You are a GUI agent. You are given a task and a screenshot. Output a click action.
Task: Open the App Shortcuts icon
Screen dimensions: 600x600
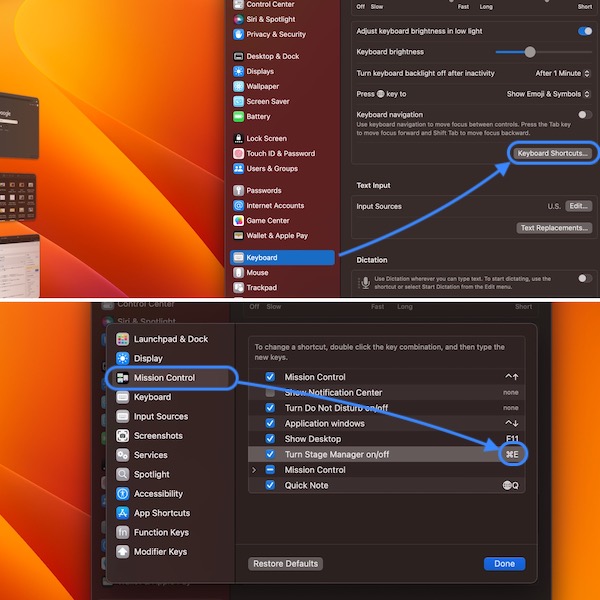pos(122,513)
